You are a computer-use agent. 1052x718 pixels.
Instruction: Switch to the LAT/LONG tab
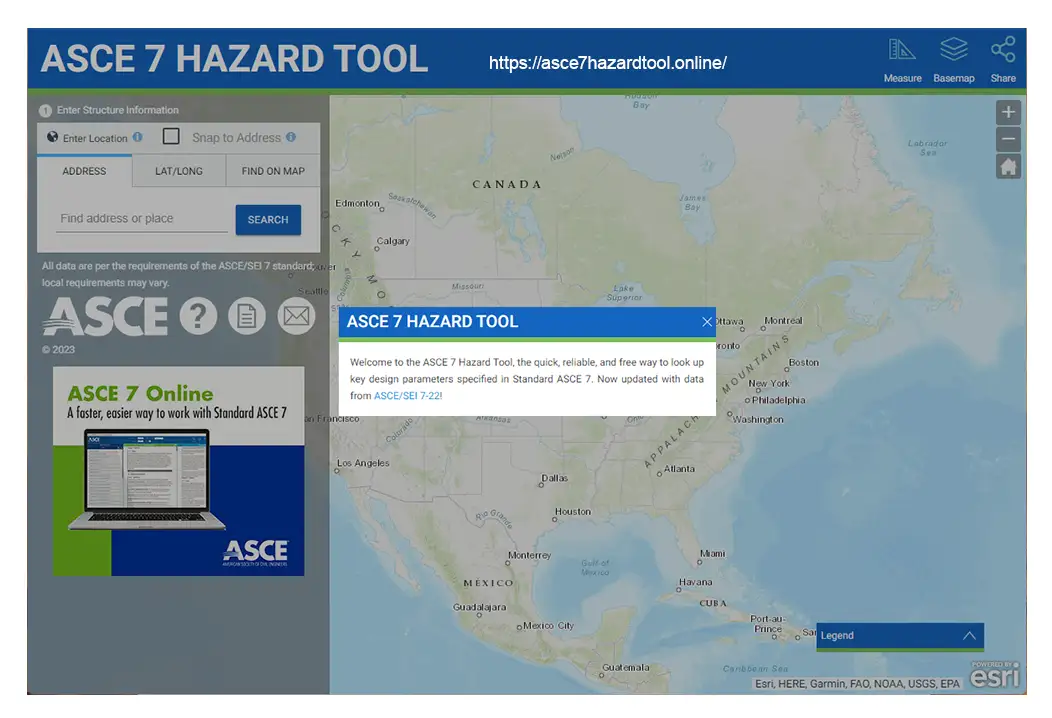tap(178, 171)
